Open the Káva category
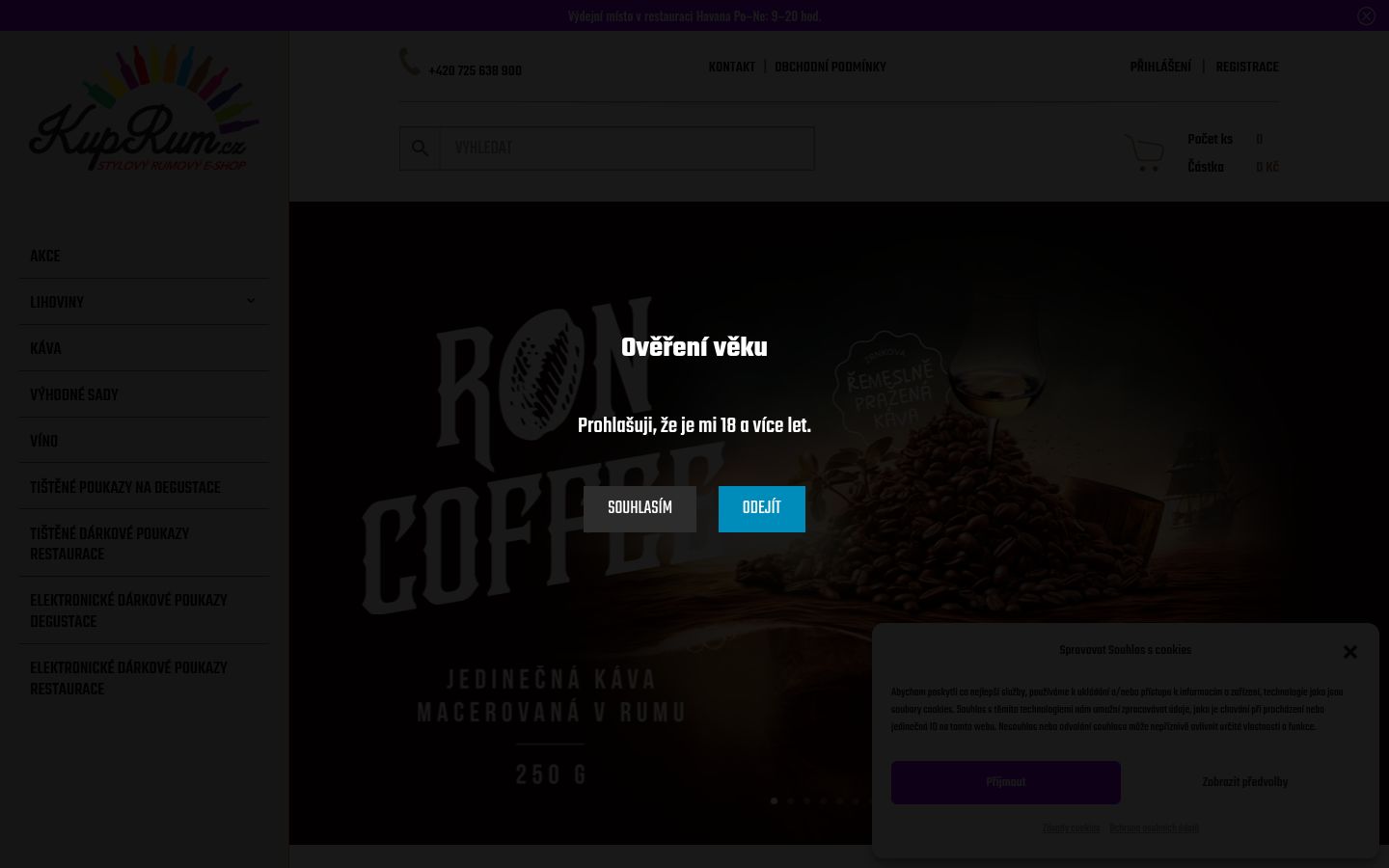Viewport: 1389px width, 868px height. [x=45, y=349]
